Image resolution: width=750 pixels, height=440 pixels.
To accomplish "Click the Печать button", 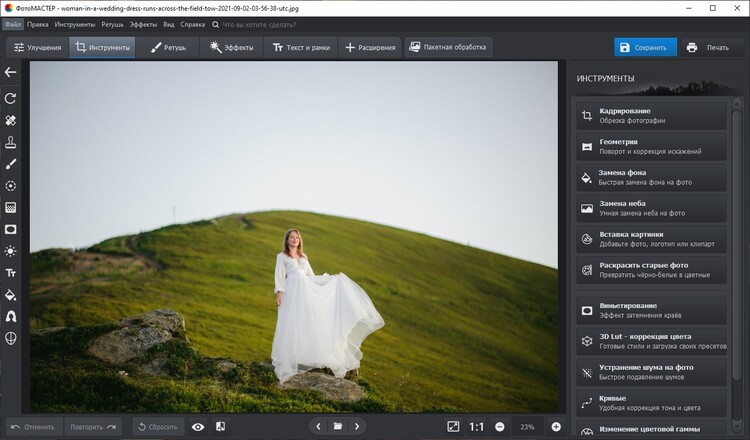I will [x=708, y=47].
